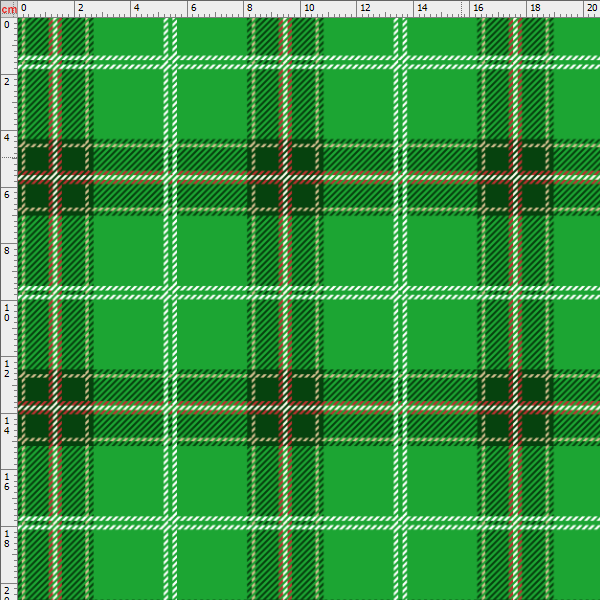The image size is (600, 600).
Task: Click the '6' label on the horizontal ruler
Action: tap(193, 8)
